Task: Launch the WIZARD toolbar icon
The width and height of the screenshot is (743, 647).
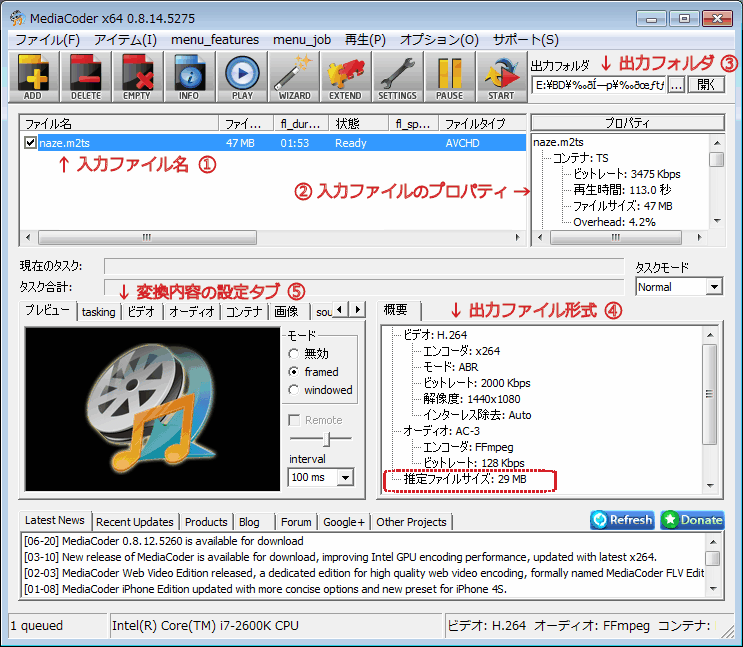Action: click(294, 76)
